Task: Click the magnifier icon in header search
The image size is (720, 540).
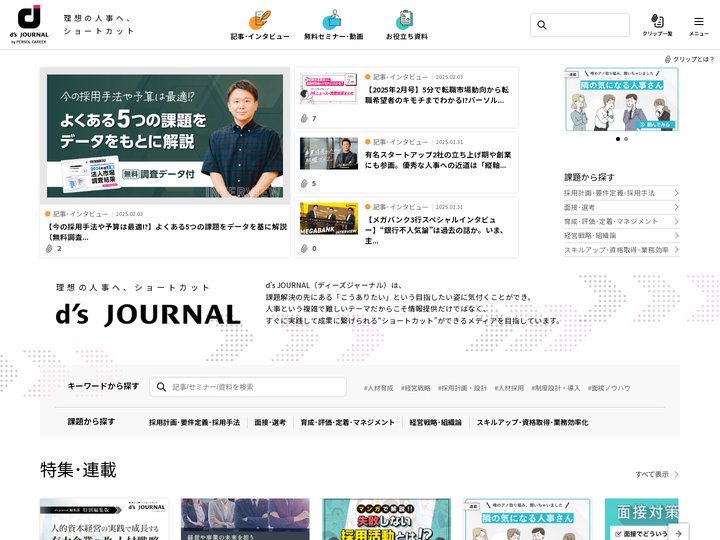Action: click(542, 25)
